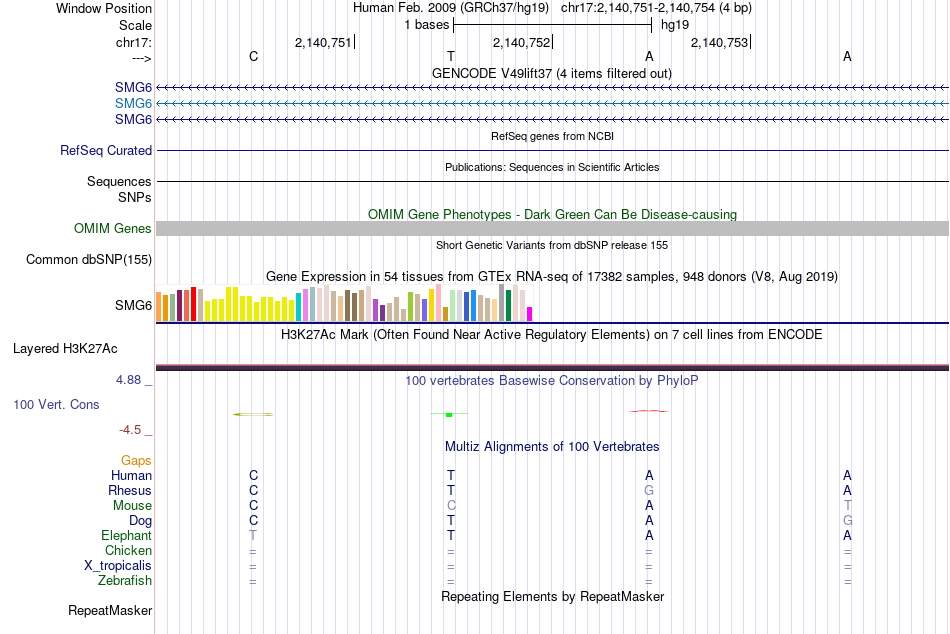
Task: Click the 2,140,751 ruler coordinate
Action: click(x=323, y=42)
